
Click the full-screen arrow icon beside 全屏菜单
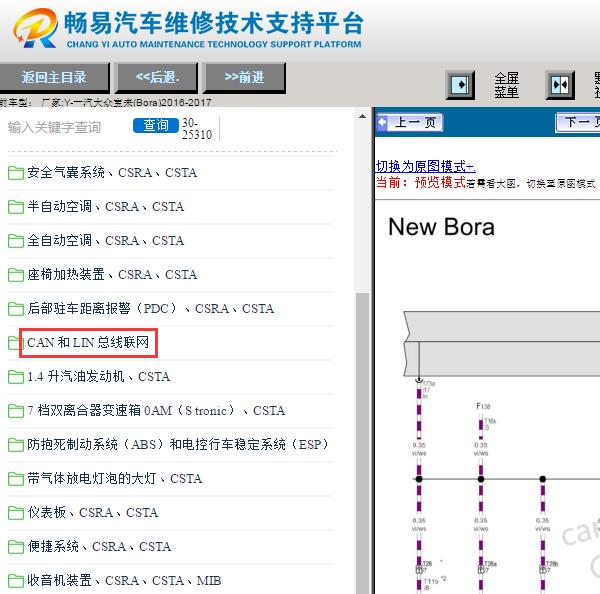click(x=460, y=85)
